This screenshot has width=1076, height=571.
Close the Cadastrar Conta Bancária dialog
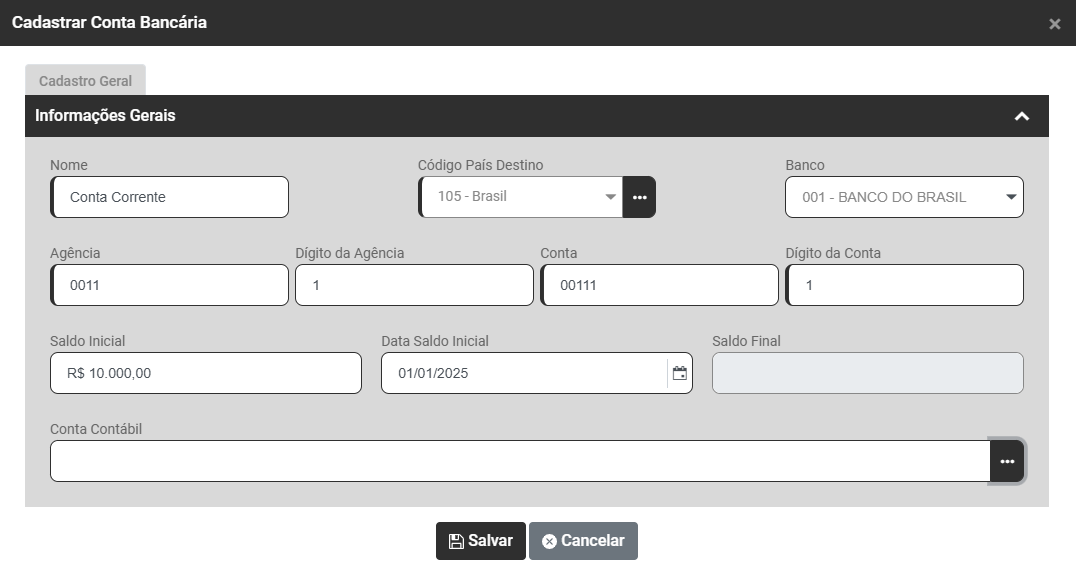(x=1054, y=24)
